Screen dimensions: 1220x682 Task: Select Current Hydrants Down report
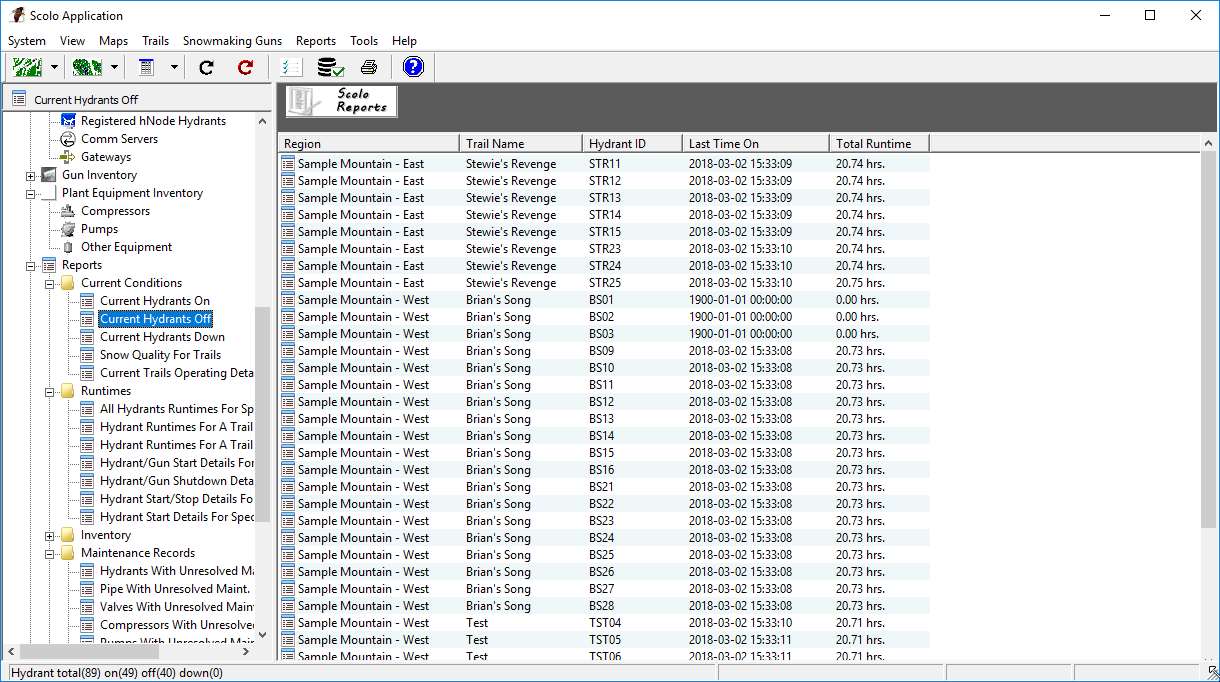162,337
